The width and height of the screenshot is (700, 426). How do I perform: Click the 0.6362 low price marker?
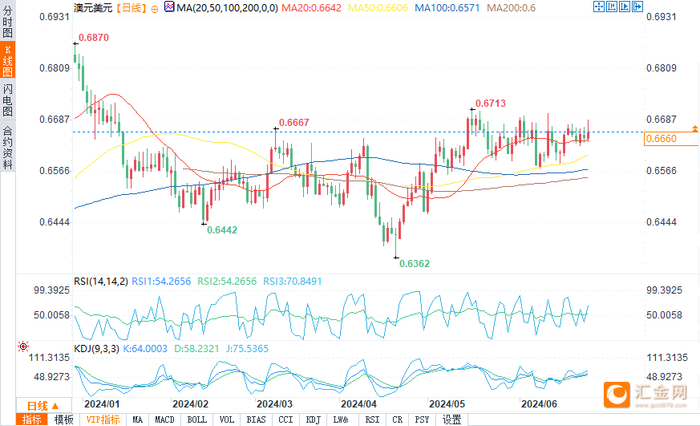[414, 263]
